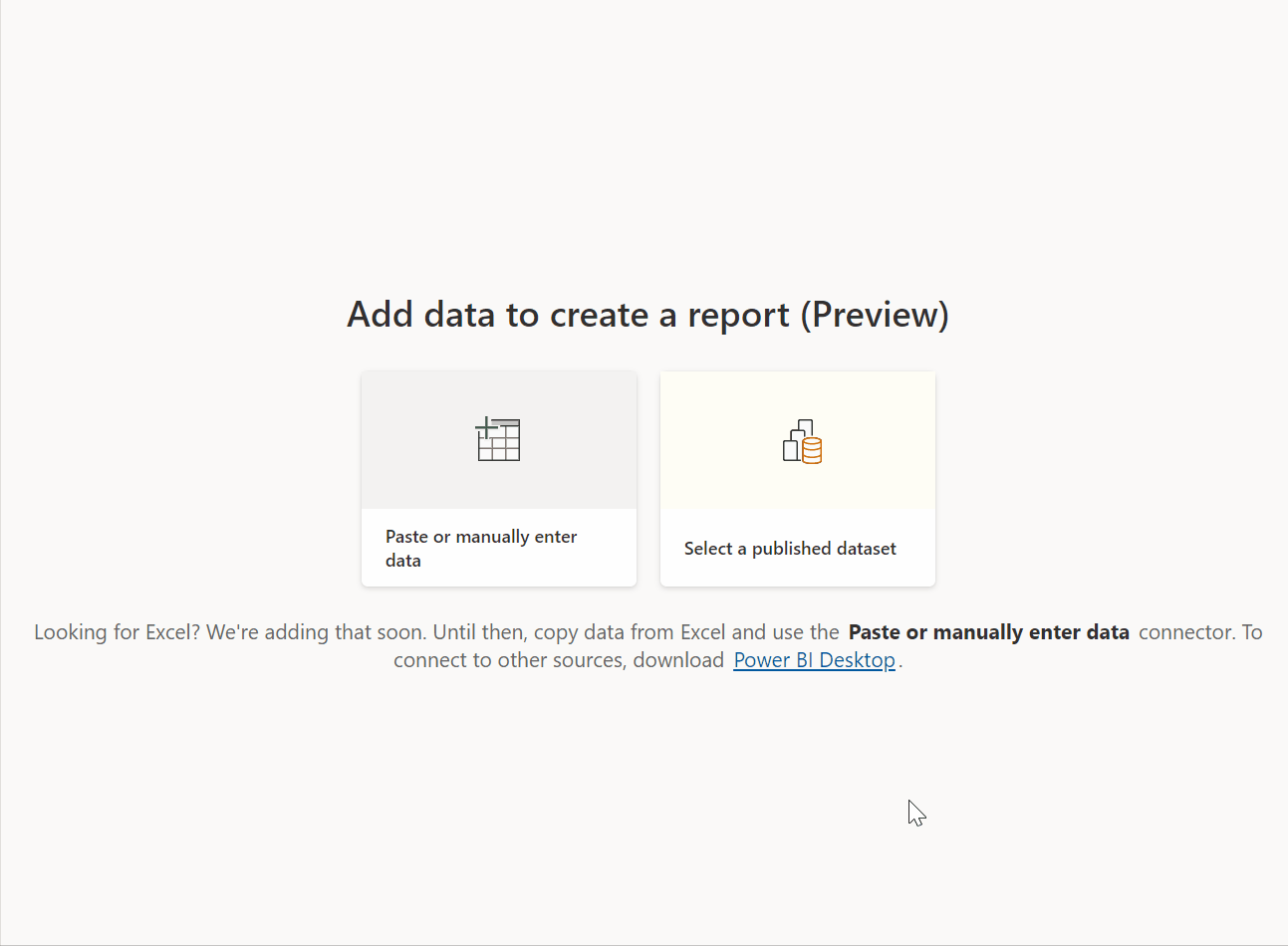Select the Paste or manually enter data connector icon
The height and width of the screenshot is (946, 1288).
[x=498, y=439]
